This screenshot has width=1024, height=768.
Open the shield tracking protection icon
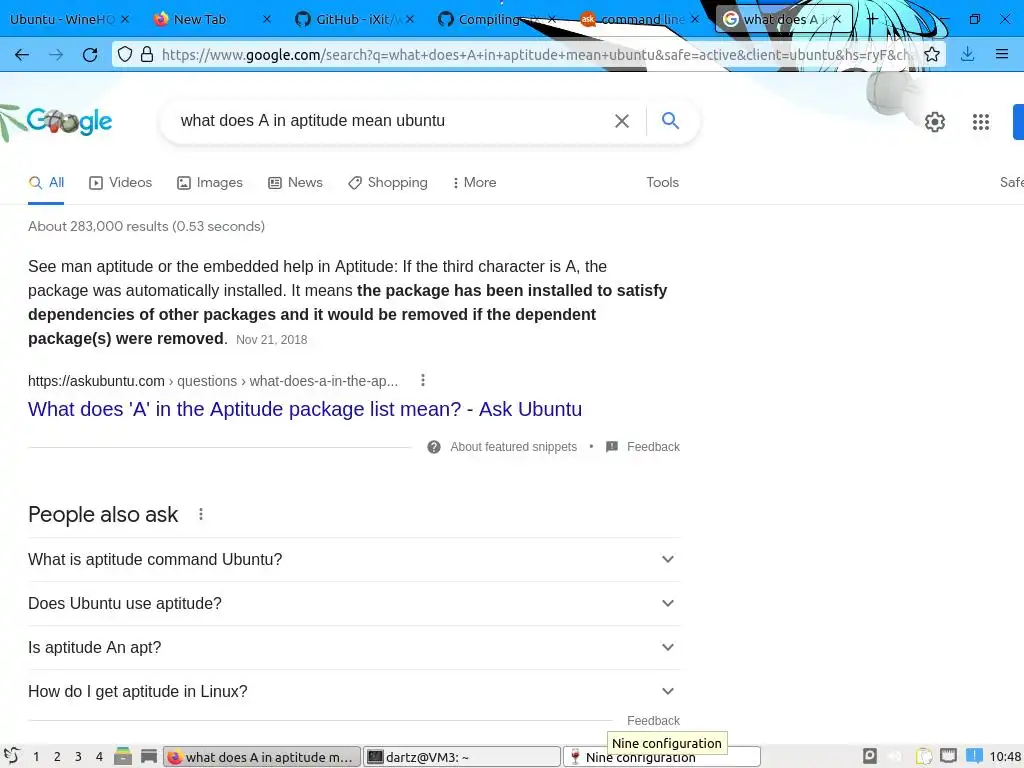125,54
